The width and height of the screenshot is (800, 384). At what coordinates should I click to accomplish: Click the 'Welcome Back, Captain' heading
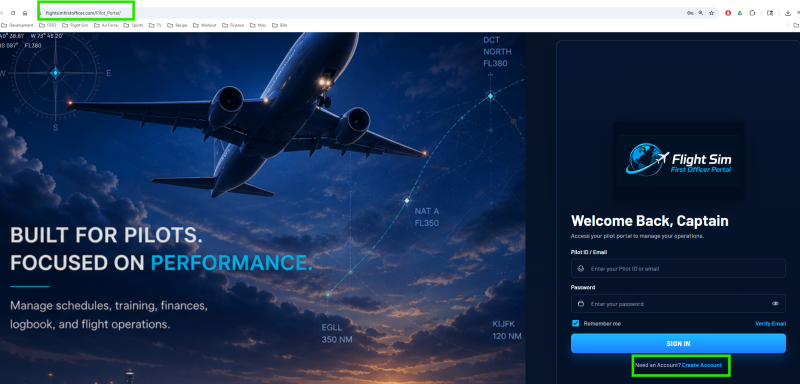[649, 221]
